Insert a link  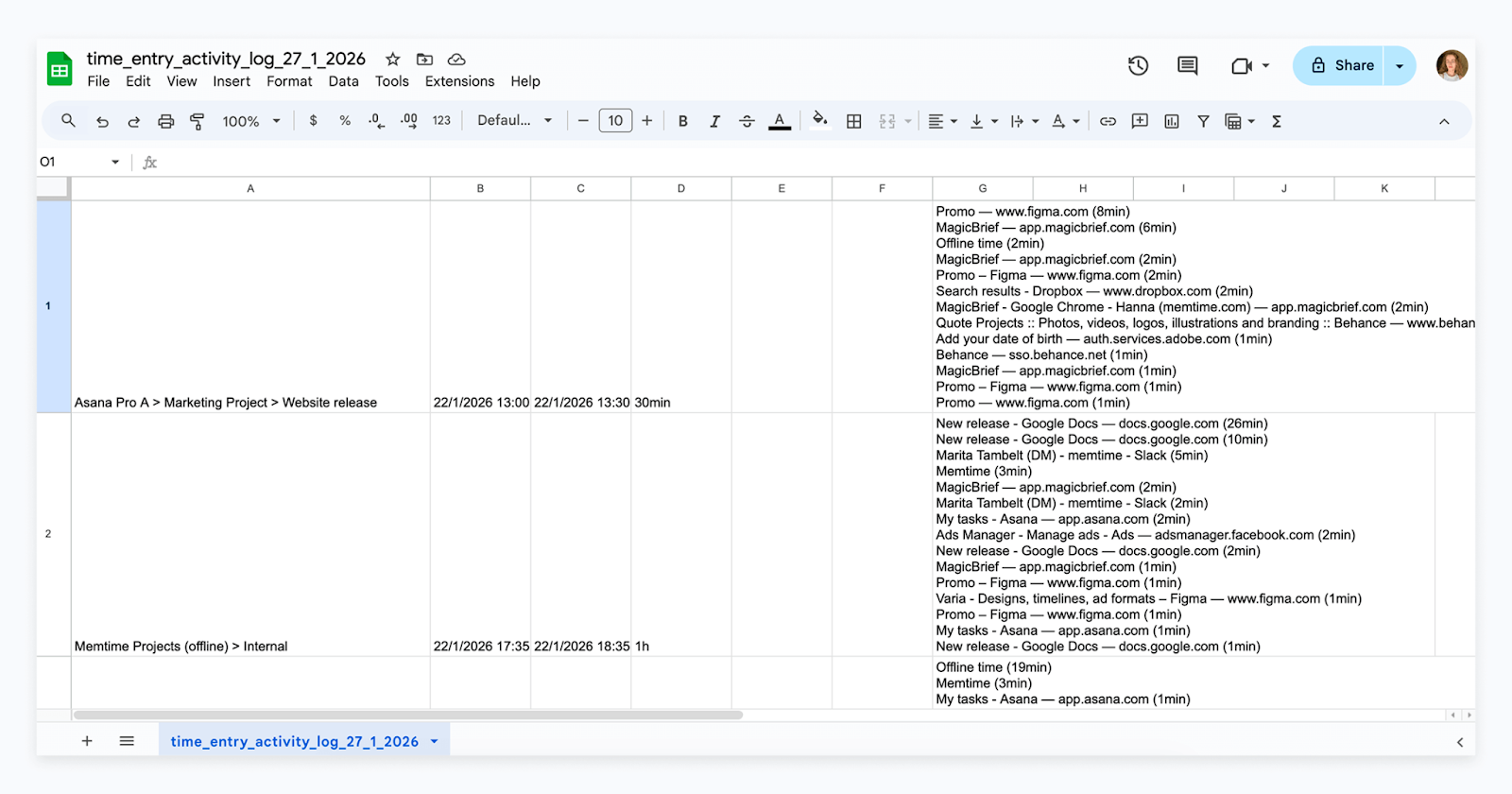[x=1108, y=121]
